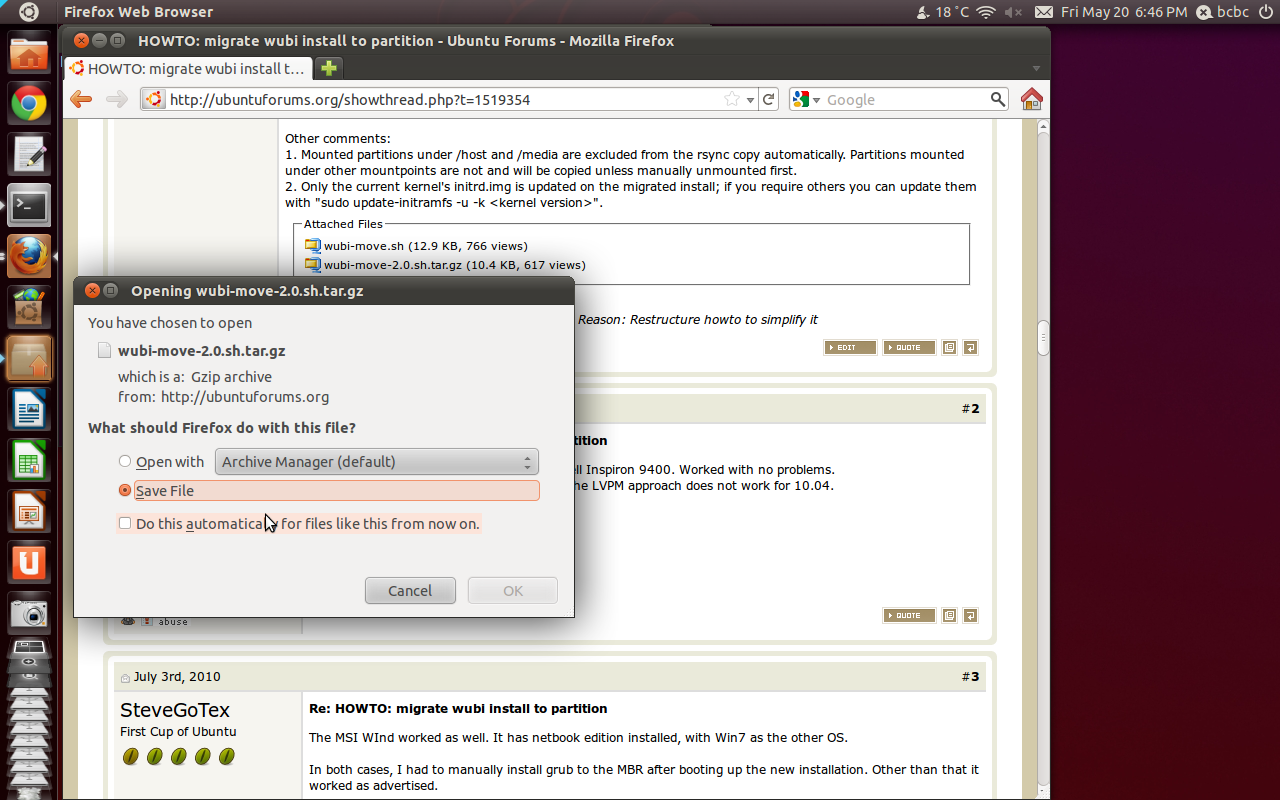Select the 'Save File' radio option
The image size is (1280, 800).
(x=125, y=490)
